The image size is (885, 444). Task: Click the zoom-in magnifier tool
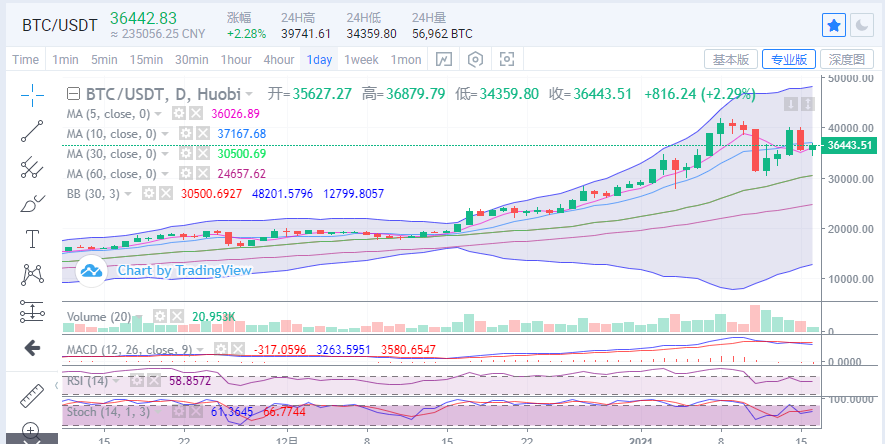click(32, 431)
